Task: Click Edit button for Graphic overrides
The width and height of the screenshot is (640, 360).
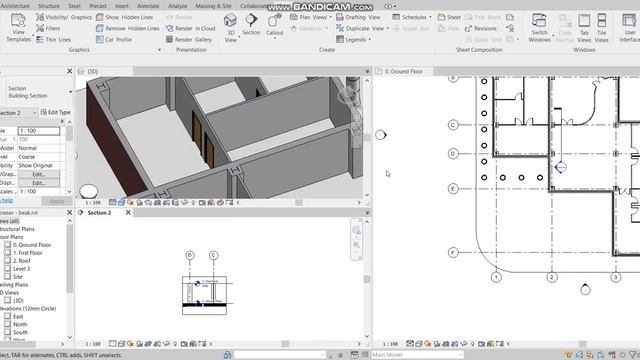Action: [x=39, y=174]
